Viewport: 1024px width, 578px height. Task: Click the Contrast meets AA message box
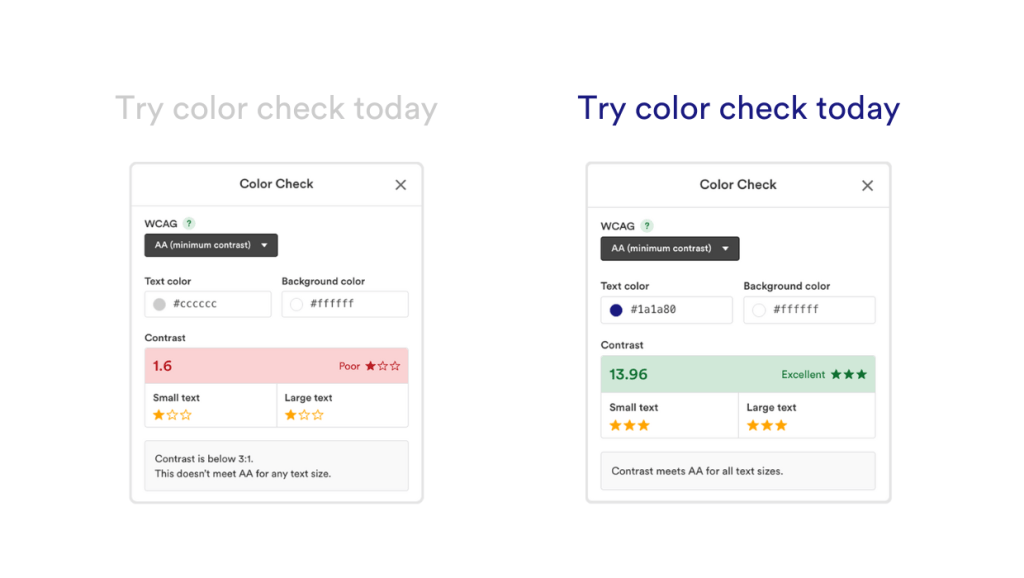point(737,470)
